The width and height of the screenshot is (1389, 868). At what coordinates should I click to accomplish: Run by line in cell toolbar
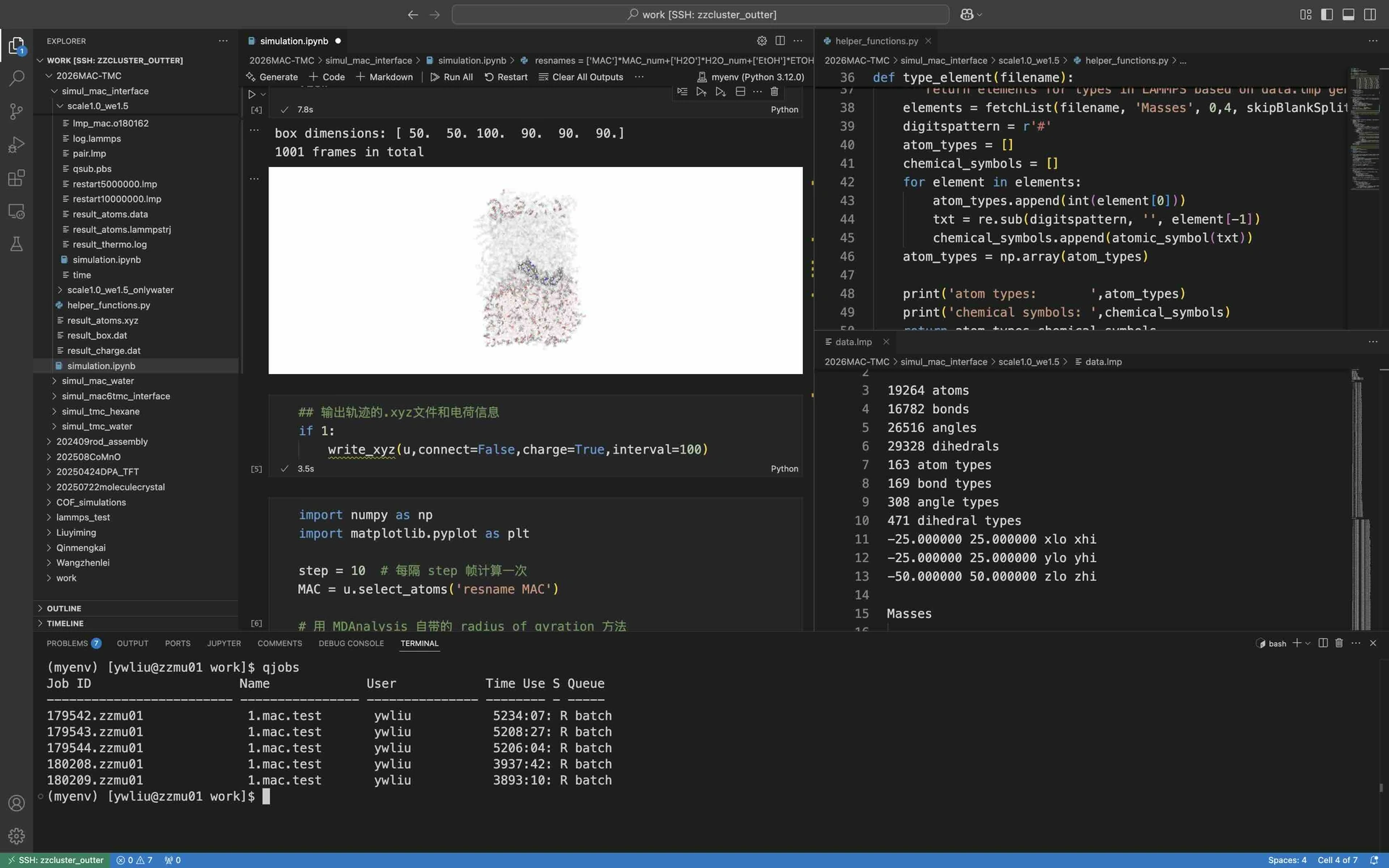[x=682, y=92]
